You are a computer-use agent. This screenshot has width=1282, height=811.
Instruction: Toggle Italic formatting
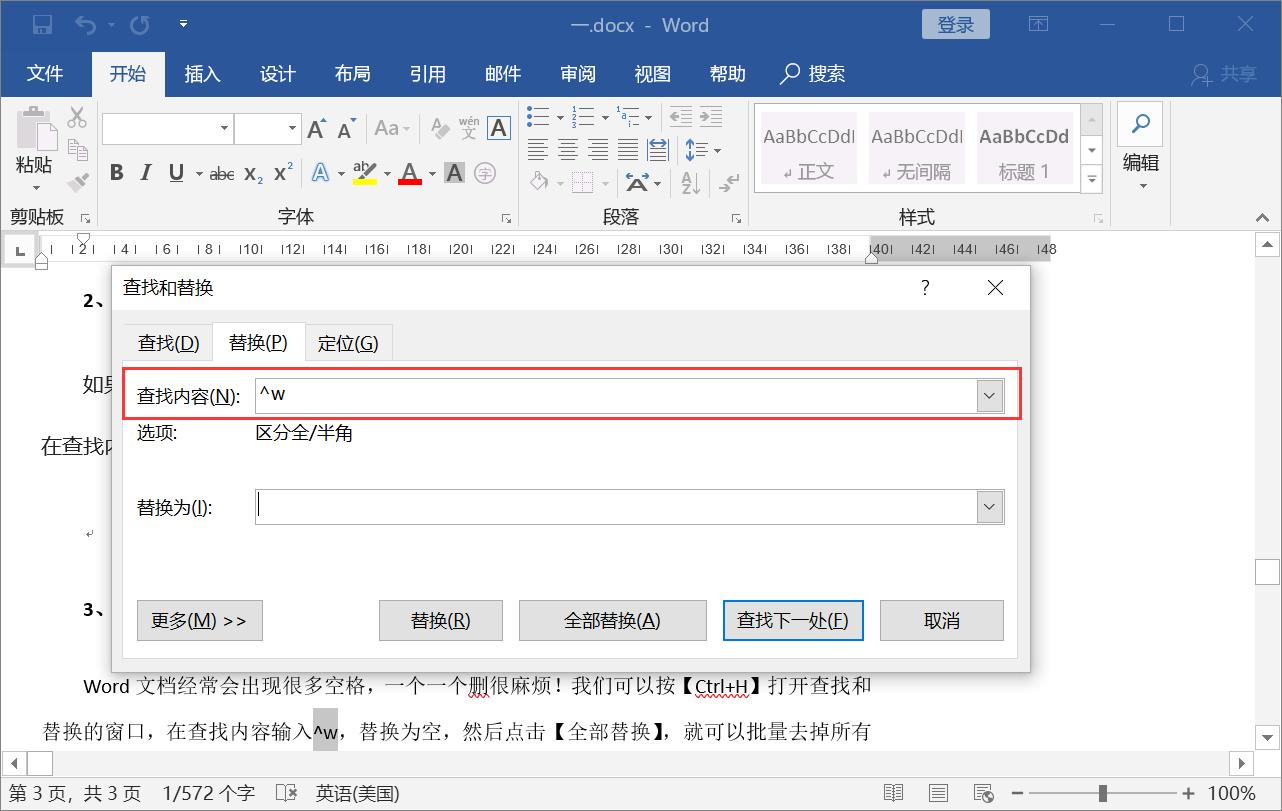146,172
